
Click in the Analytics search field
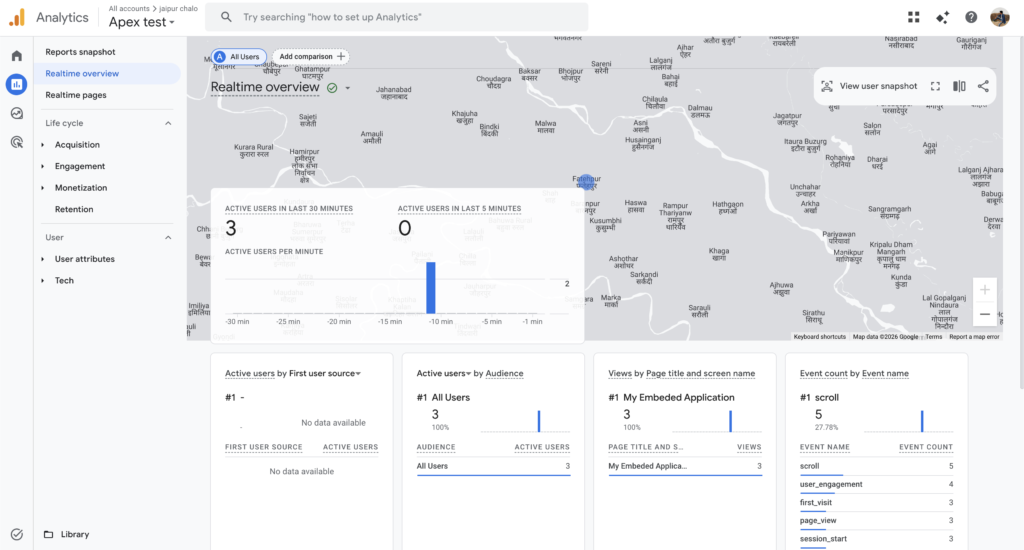396,17
